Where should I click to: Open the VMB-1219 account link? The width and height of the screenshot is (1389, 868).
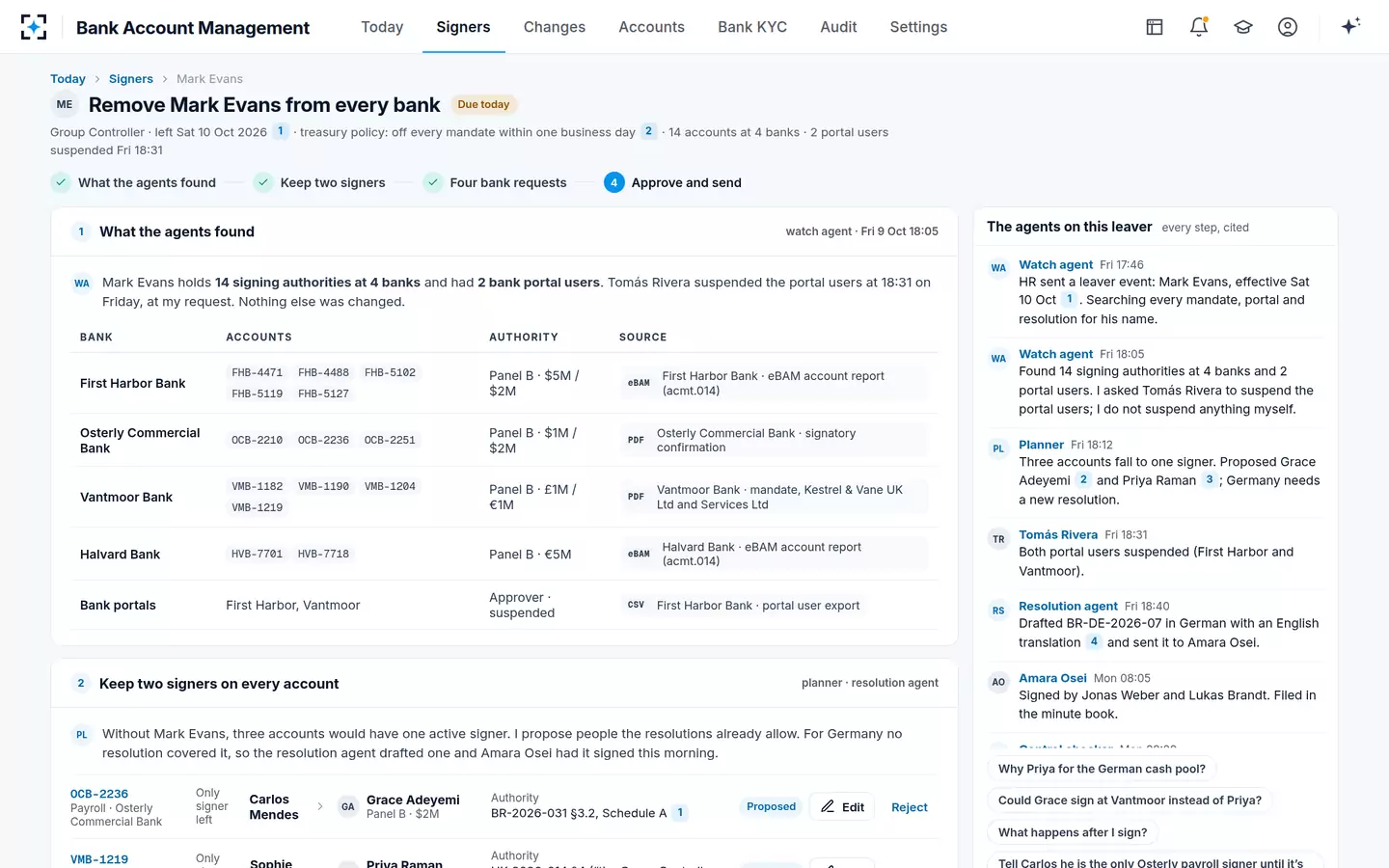(99, 859)
